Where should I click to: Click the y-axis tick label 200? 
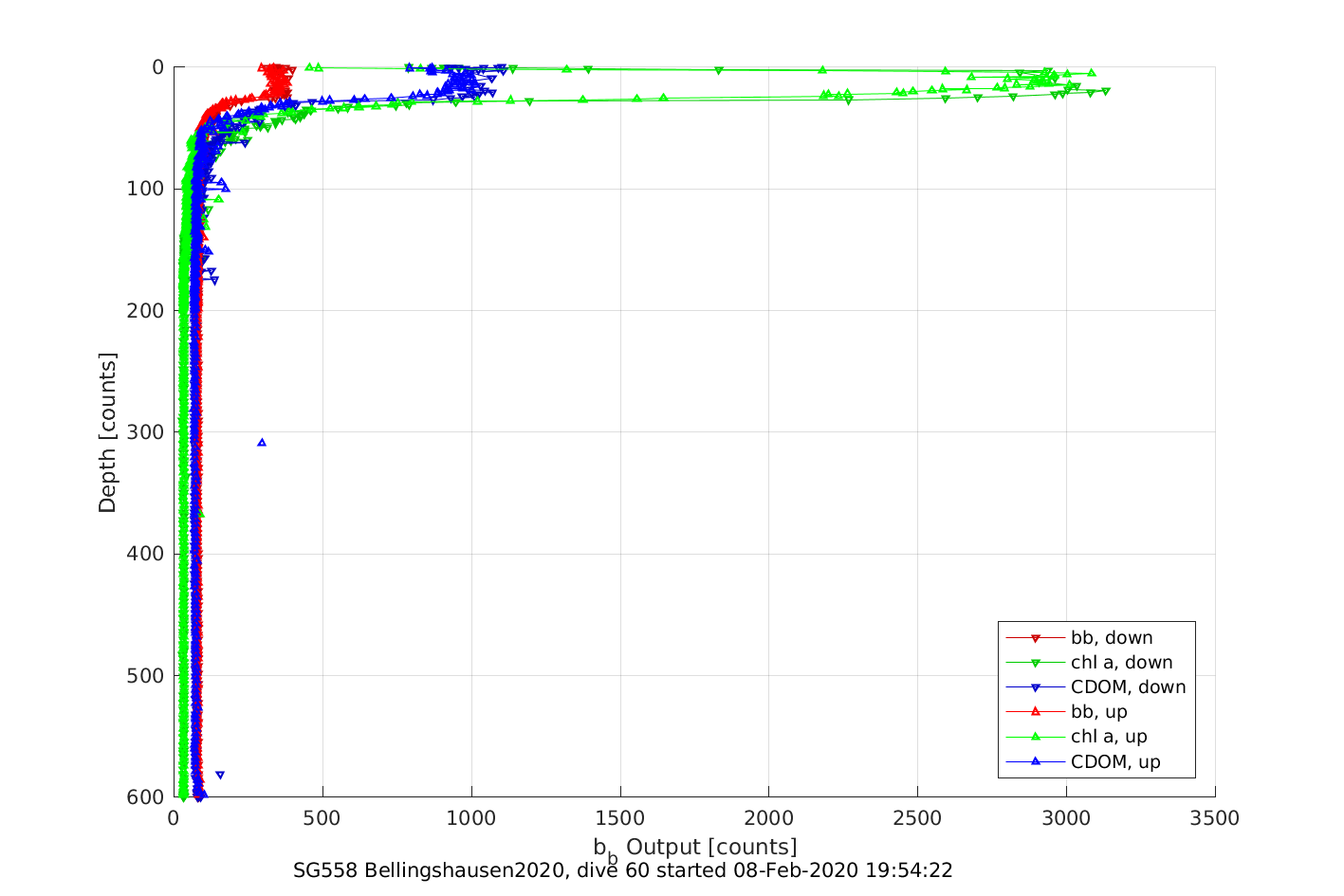145,311
